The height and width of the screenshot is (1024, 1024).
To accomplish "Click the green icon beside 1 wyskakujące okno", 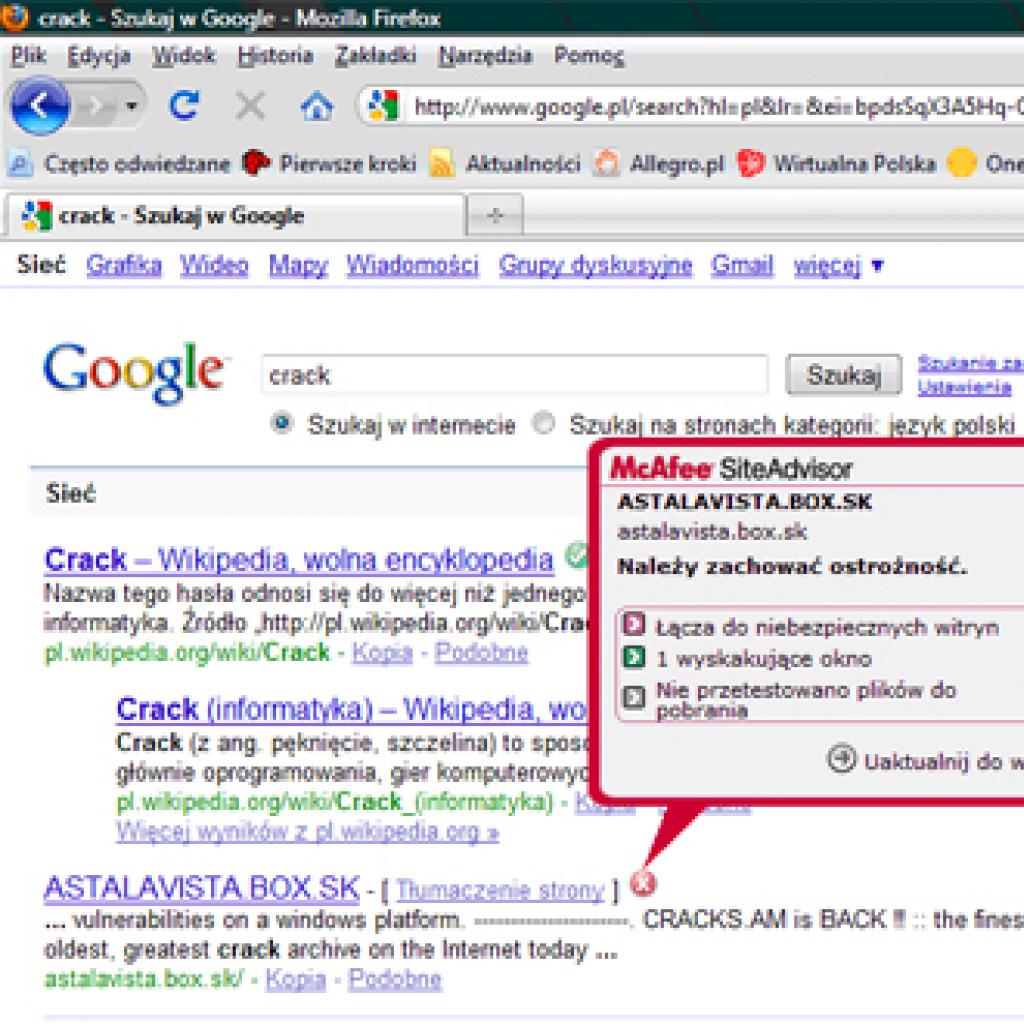I will [633, 657].
